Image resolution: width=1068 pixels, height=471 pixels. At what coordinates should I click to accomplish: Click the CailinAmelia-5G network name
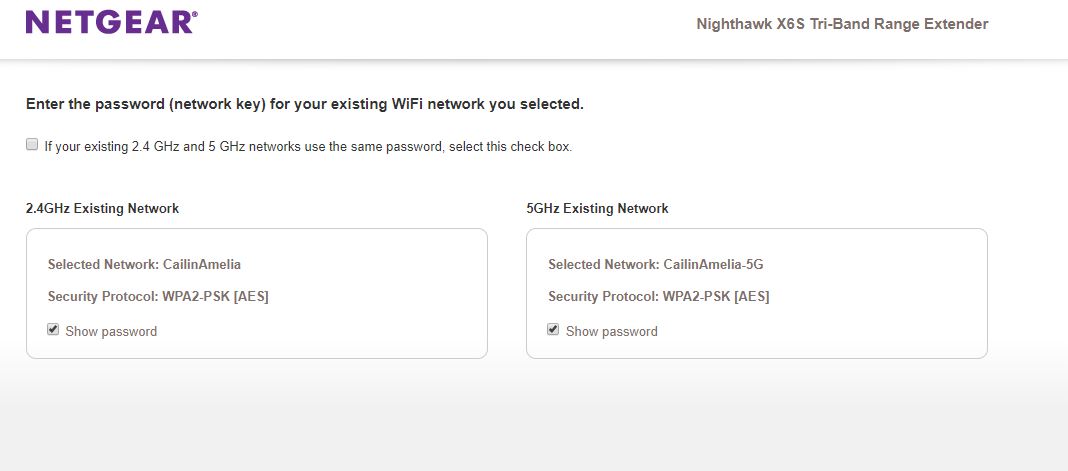713,265
